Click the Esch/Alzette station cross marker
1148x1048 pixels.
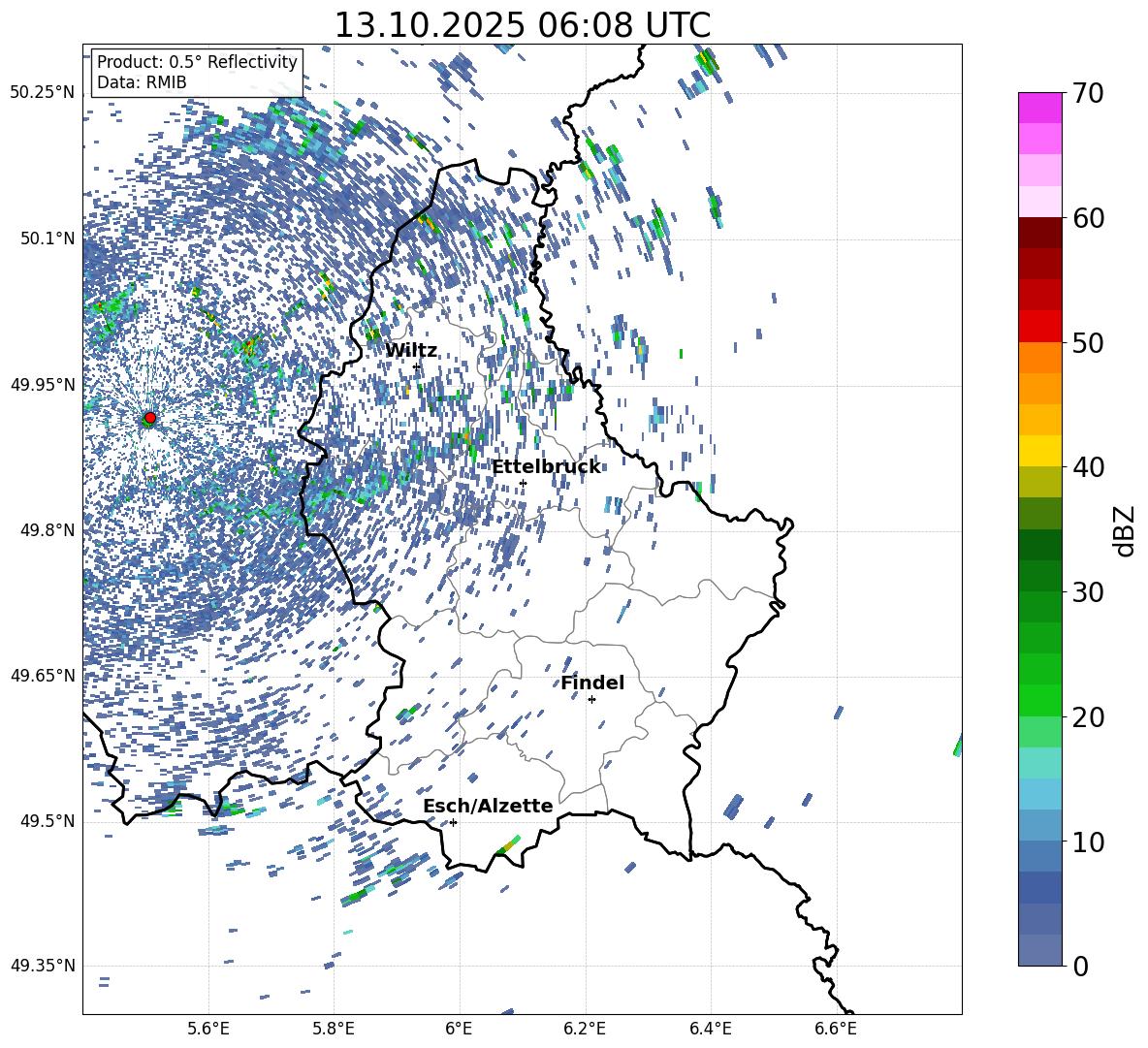click(x=453, y=822)
